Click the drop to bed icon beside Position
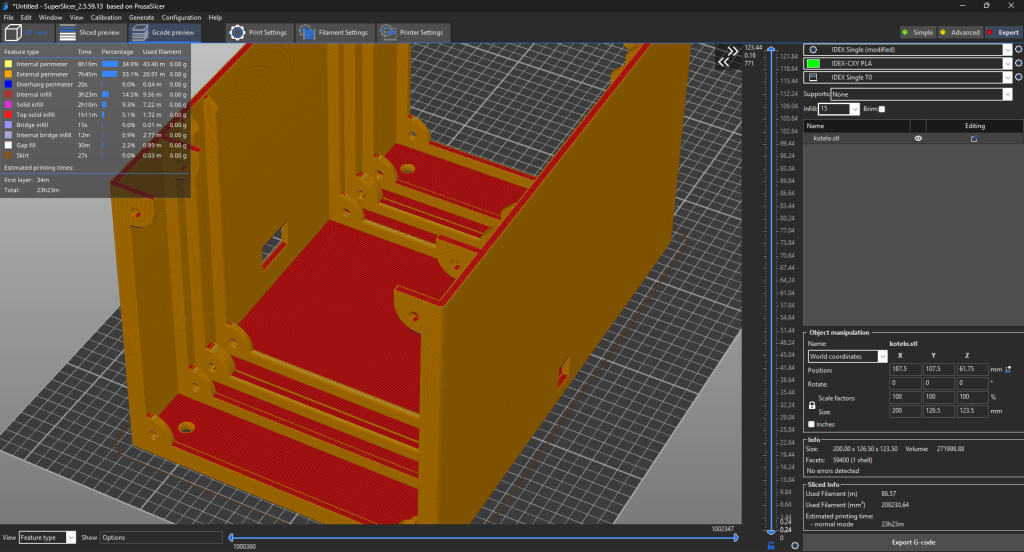Image resolution: width=1024 pixels, height=552 pixels. (1008, 370)
